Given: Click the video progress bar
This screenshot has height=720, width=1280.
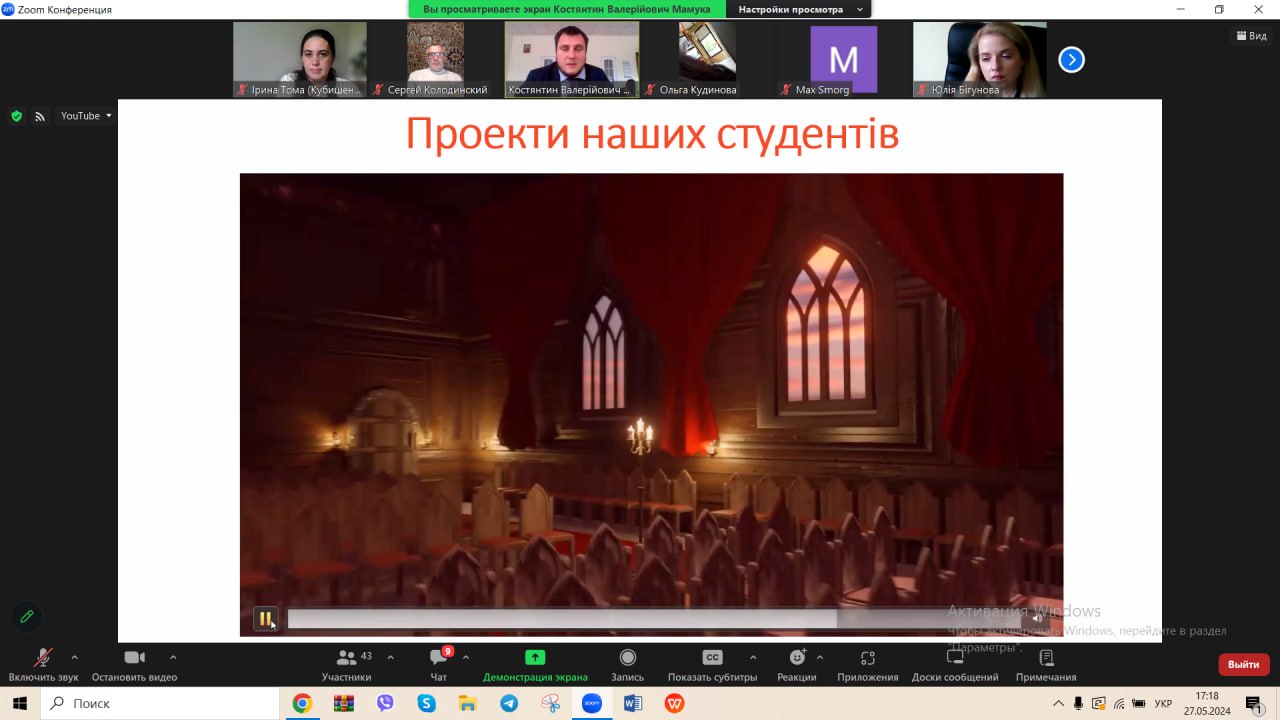Looking at the screenshot, I should 650,619.
